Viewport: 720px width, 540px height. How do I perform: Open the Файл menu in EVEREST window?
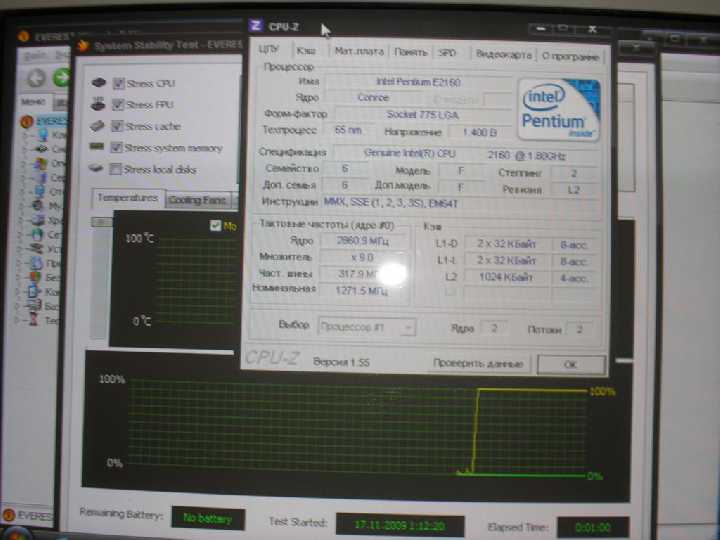tap(37, 56)
